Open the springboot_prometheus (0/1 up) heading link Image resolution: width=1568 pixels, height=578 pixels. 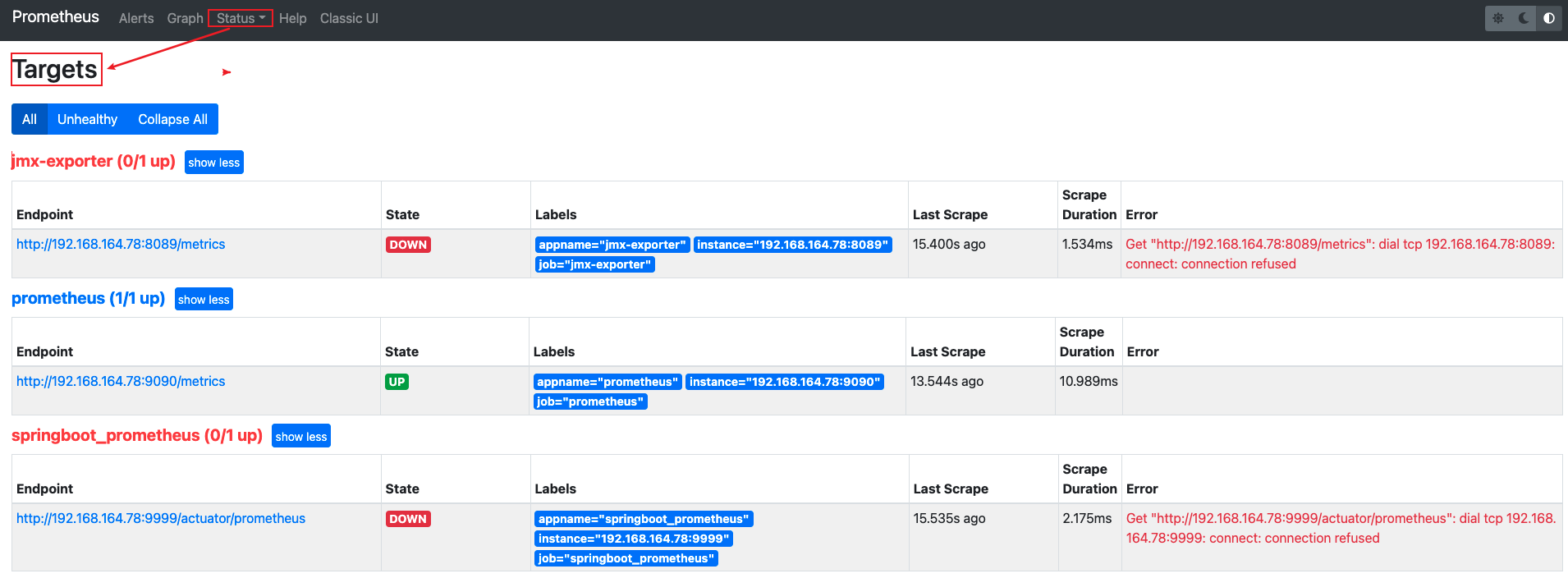point(137,435)
